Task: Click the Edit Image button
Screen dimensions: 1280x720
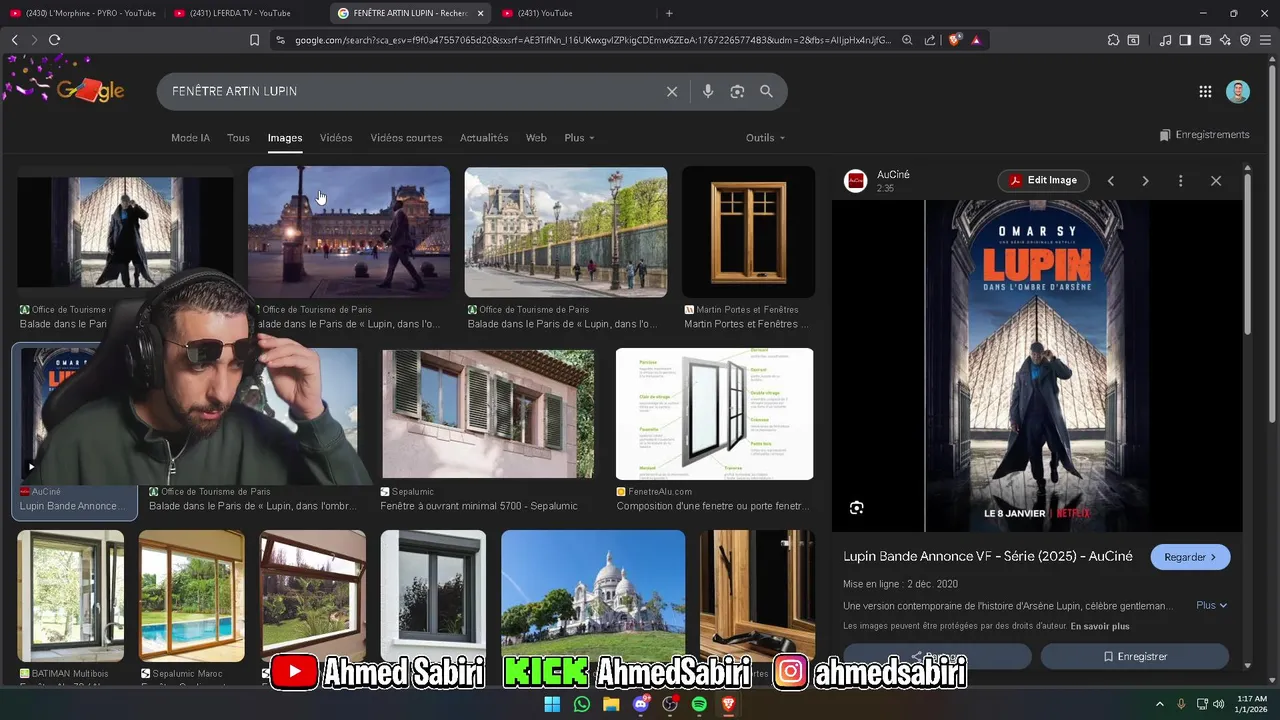Action: (x=1044, y=180)
